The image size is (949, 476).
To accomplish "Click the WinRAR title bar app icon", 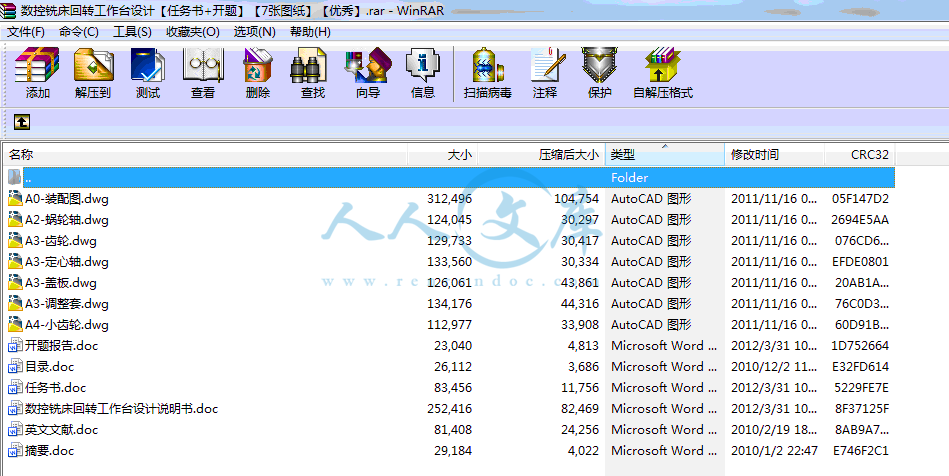I will 8,10.
